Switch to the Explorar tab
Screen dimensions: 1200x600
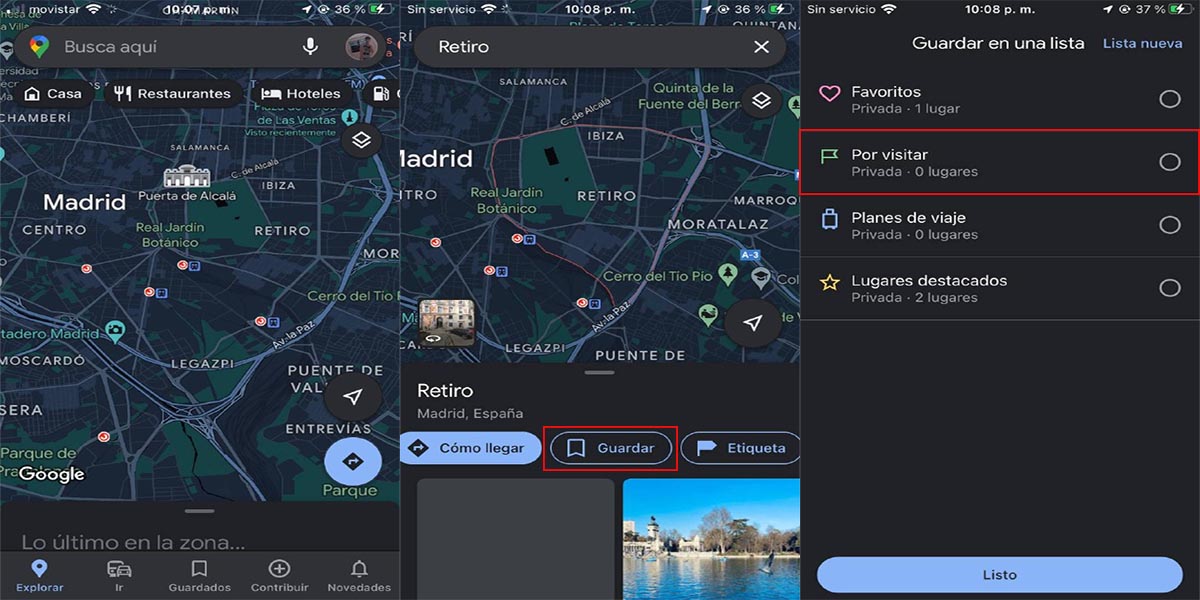pyautogui.click(x=40, y=576)
